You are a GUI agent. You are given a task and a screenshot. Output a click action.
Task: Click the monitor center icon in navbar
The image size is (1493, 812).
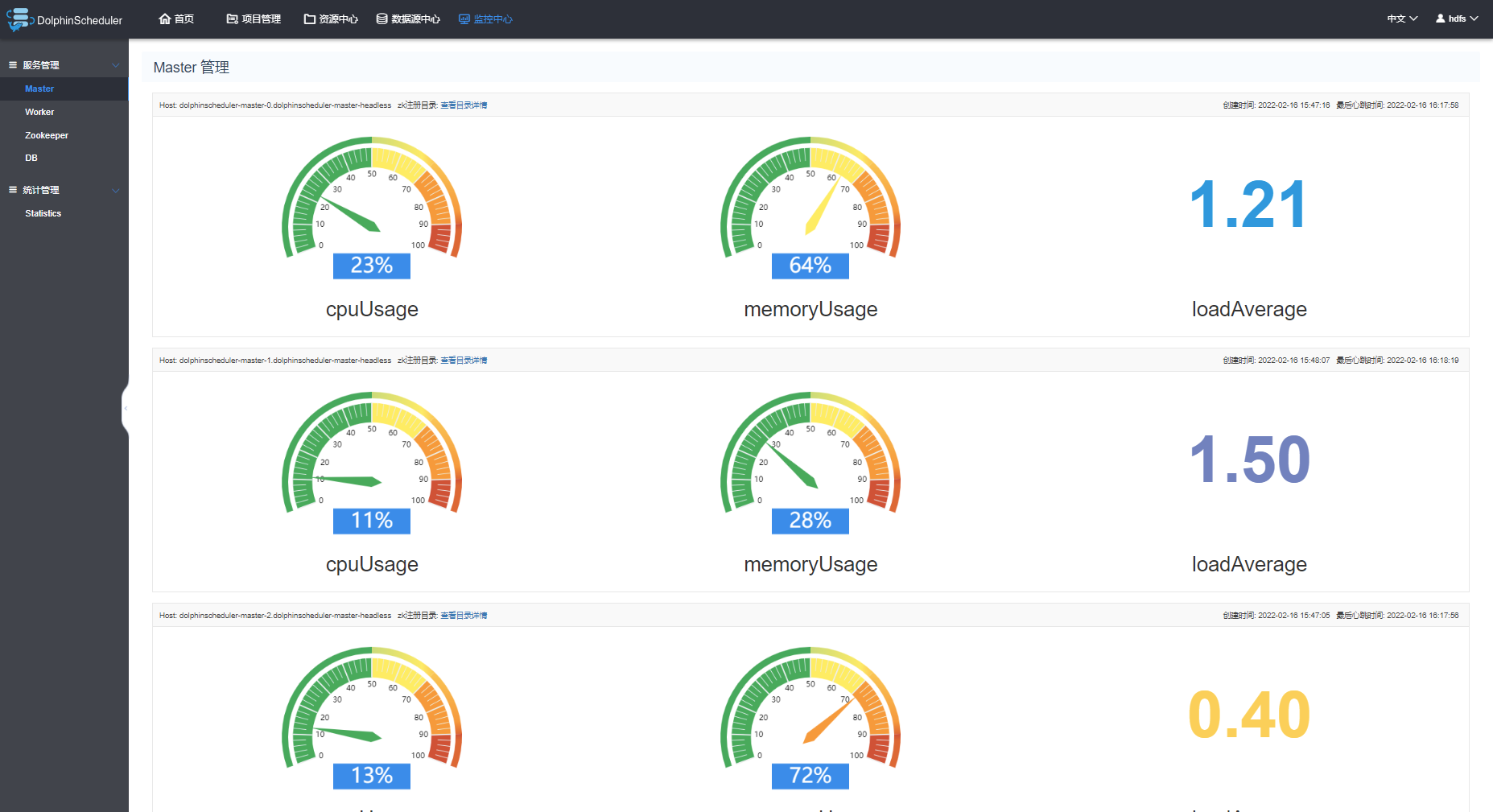464,19
